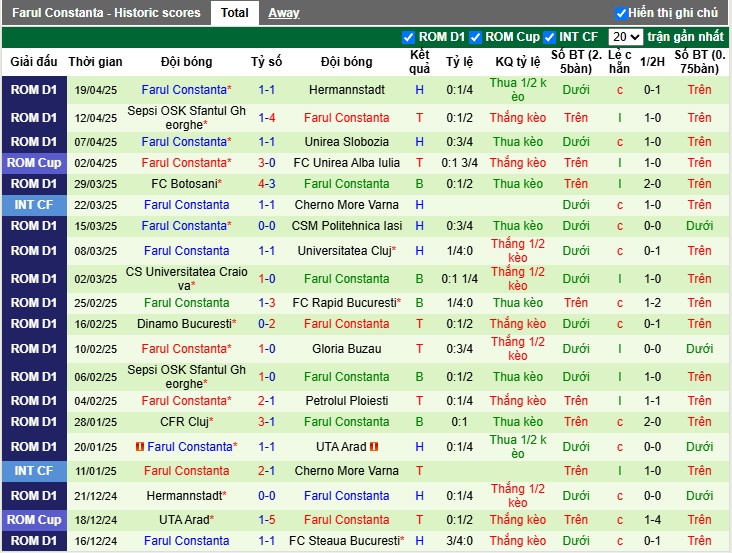
Task: Open Hermannstadt team link from 19/04/25 match
Action: coord(347,89)
